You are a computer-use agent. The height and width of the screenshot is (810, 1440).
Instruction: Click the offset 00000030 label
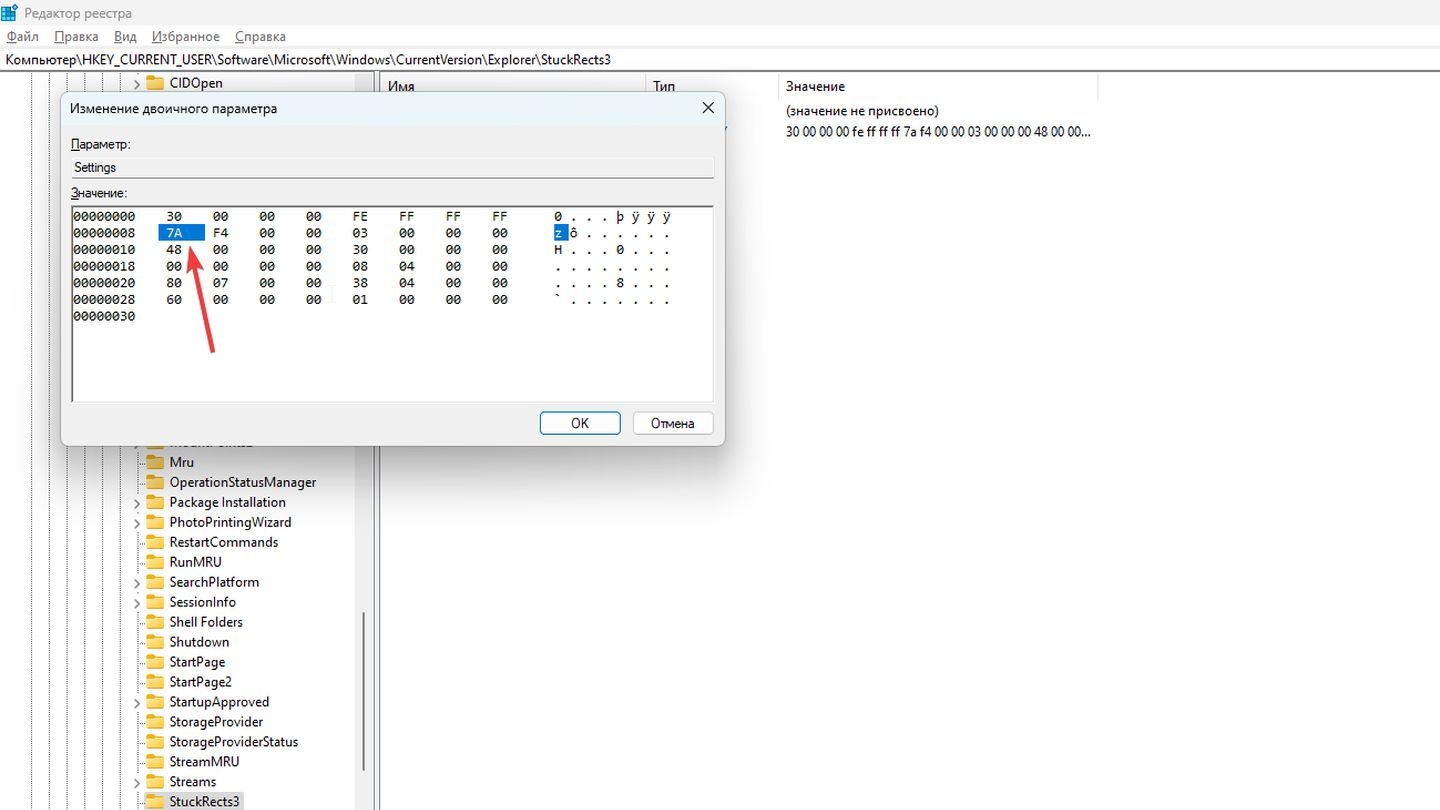[104, 317]
